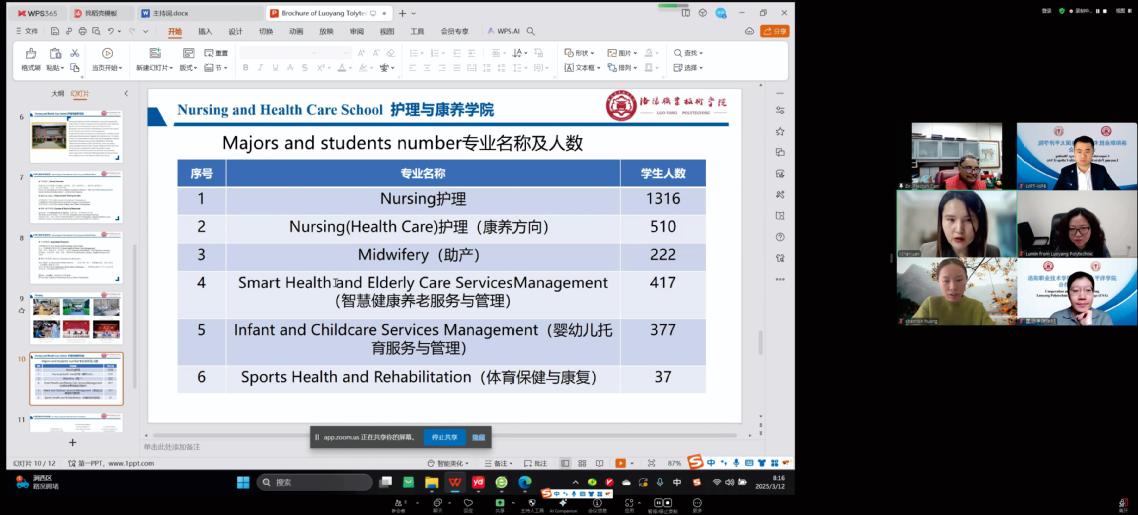This screenshot has height=515, width=1138.
Task: Expand the shapes (形状) dropdown
Action: click(579, 53)
